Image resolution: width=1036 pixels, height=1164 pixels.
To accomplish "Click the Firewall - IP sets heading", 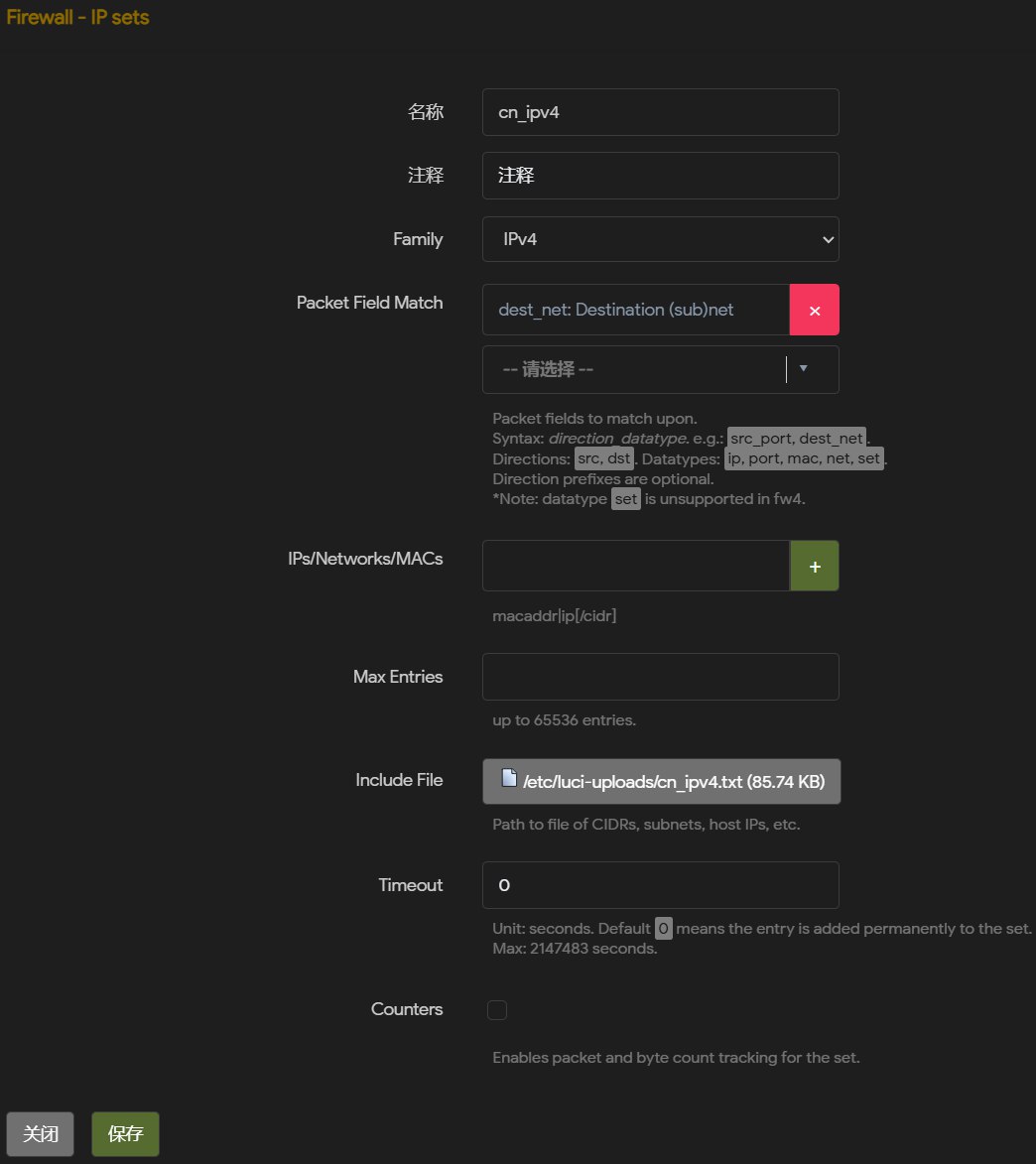I will tap(77, 18).
